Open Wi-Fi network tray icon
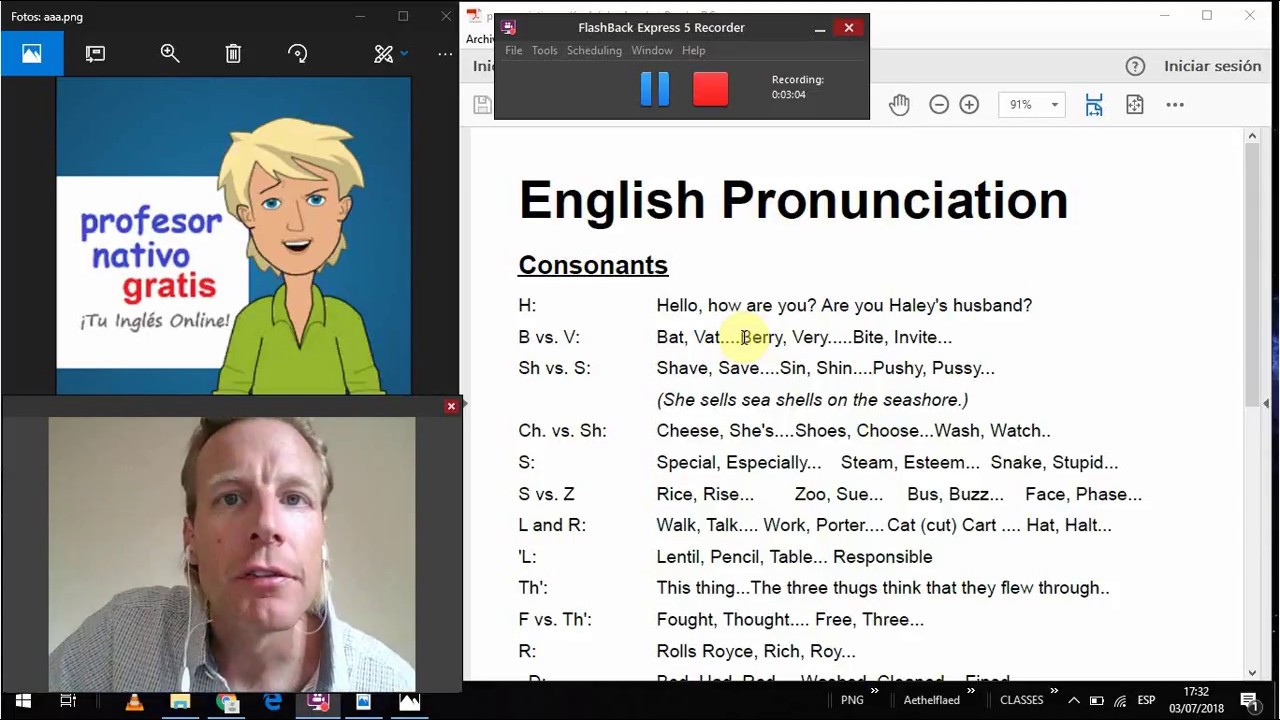Viewport: 1280px width, 720px height. [1120, 700]
